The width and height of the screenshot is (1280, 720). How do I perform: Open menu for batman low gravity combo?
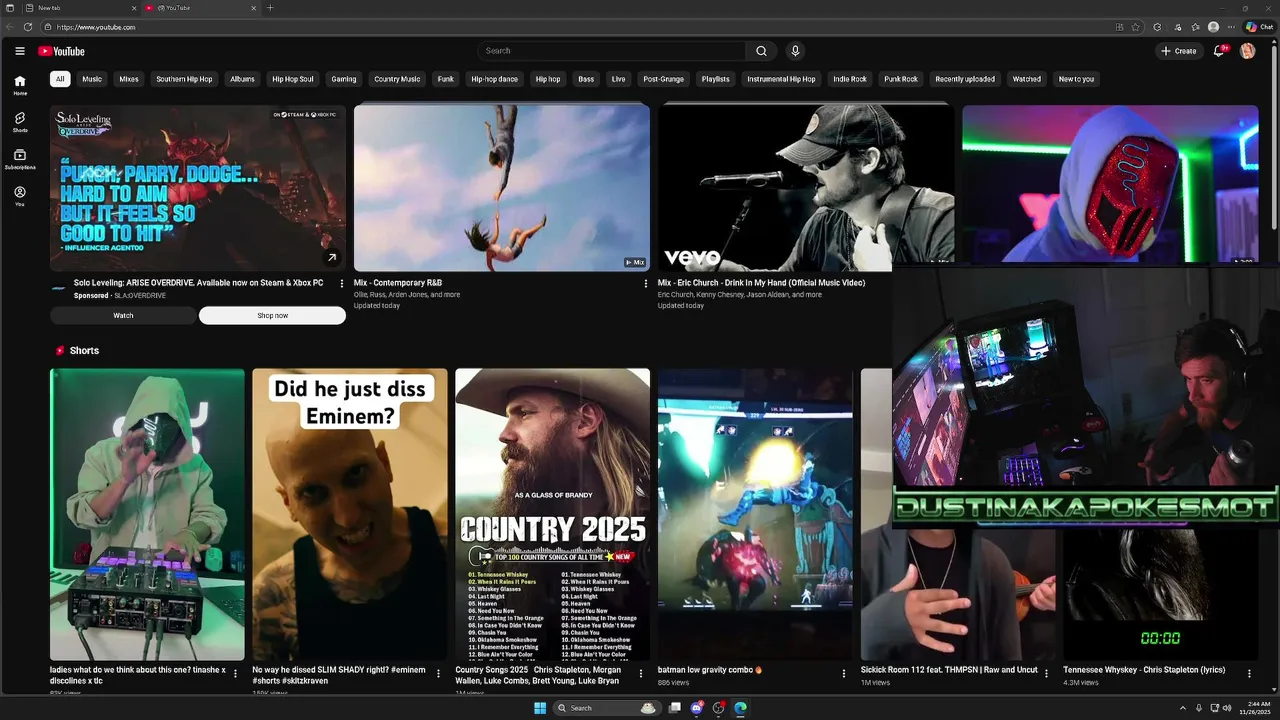[x=844, y=674]
